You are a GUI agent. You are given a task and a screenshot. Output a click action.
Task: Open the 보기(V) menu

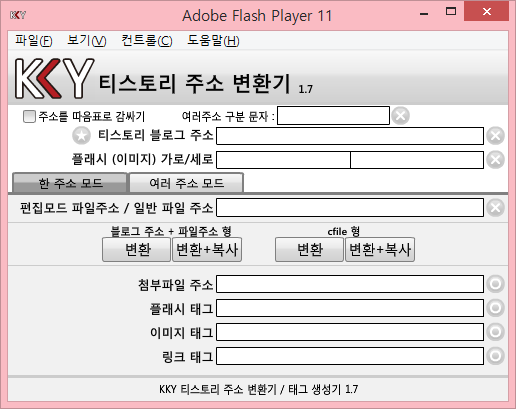(x=87, y=41)
